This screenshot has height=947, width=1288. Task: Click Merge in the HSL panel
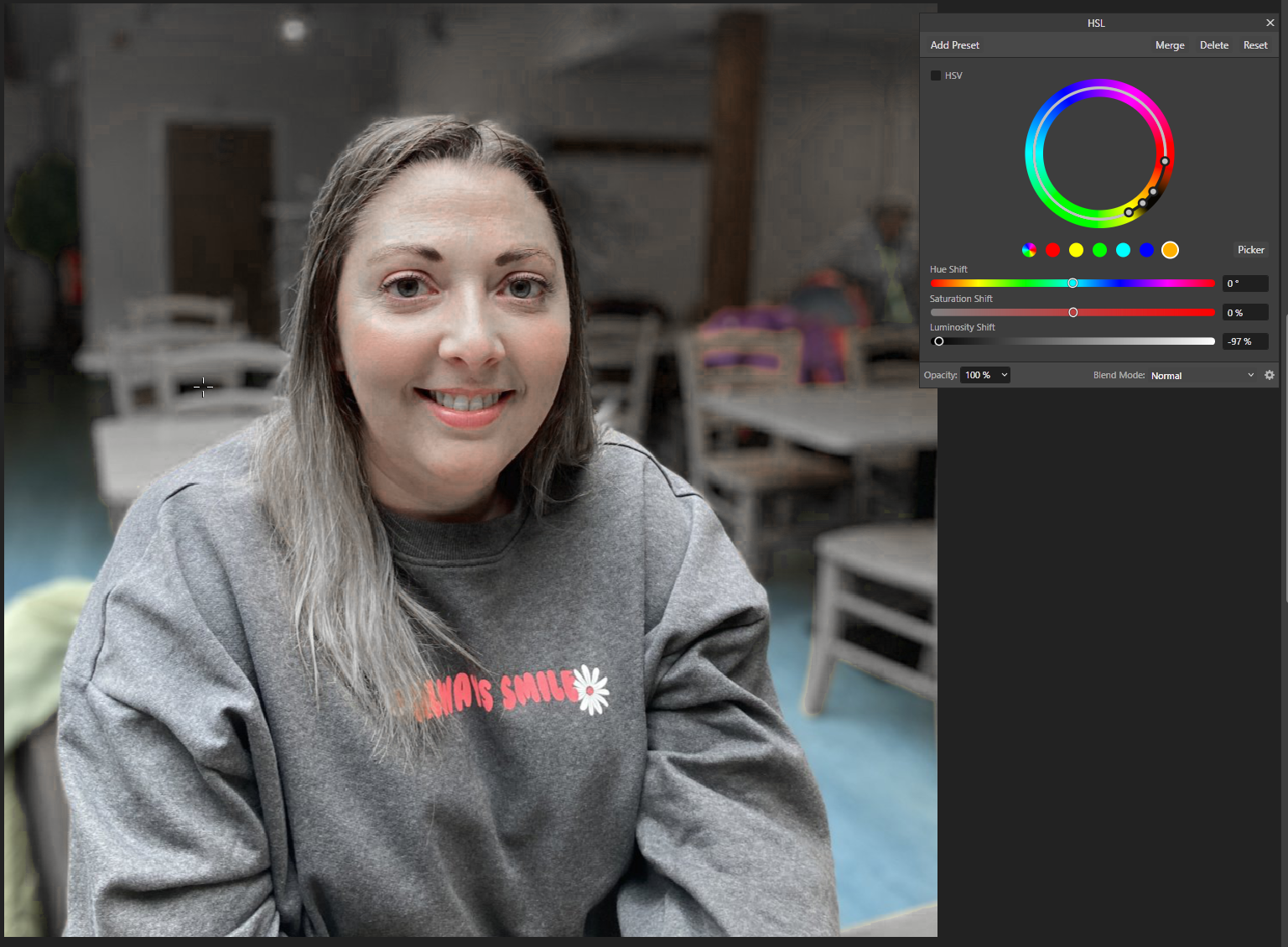[x=1169, y=45]
